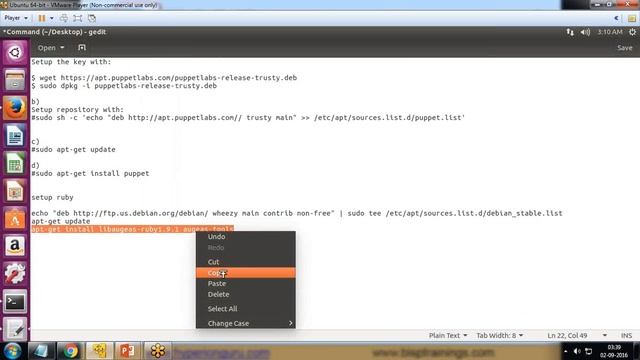Open the Ln 22, Col 49 position dropdown
Image resolution: width=640 pixels, height=360 pixels.
pyautogui.click(x=577, y=336)
